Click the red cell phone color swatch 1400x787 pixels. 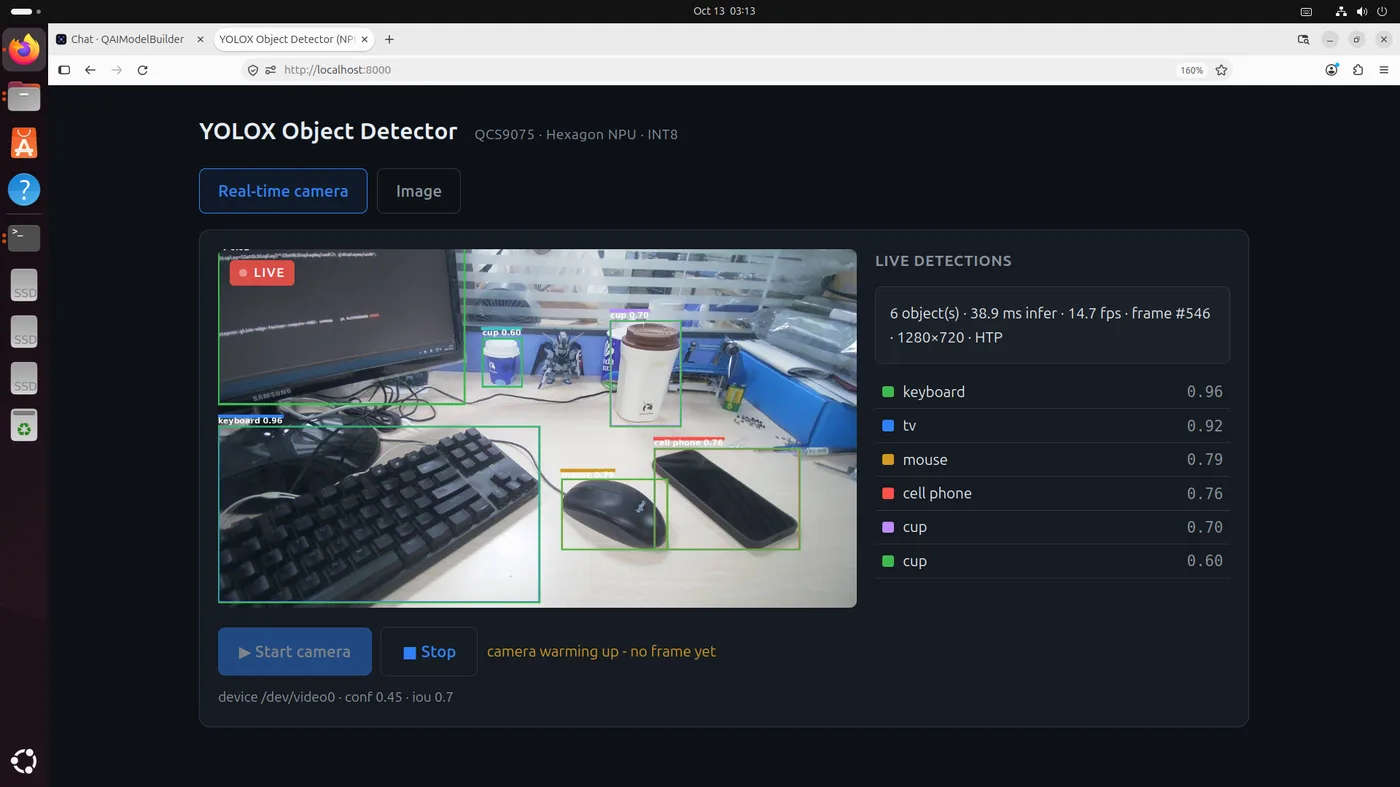coord(888,493)
